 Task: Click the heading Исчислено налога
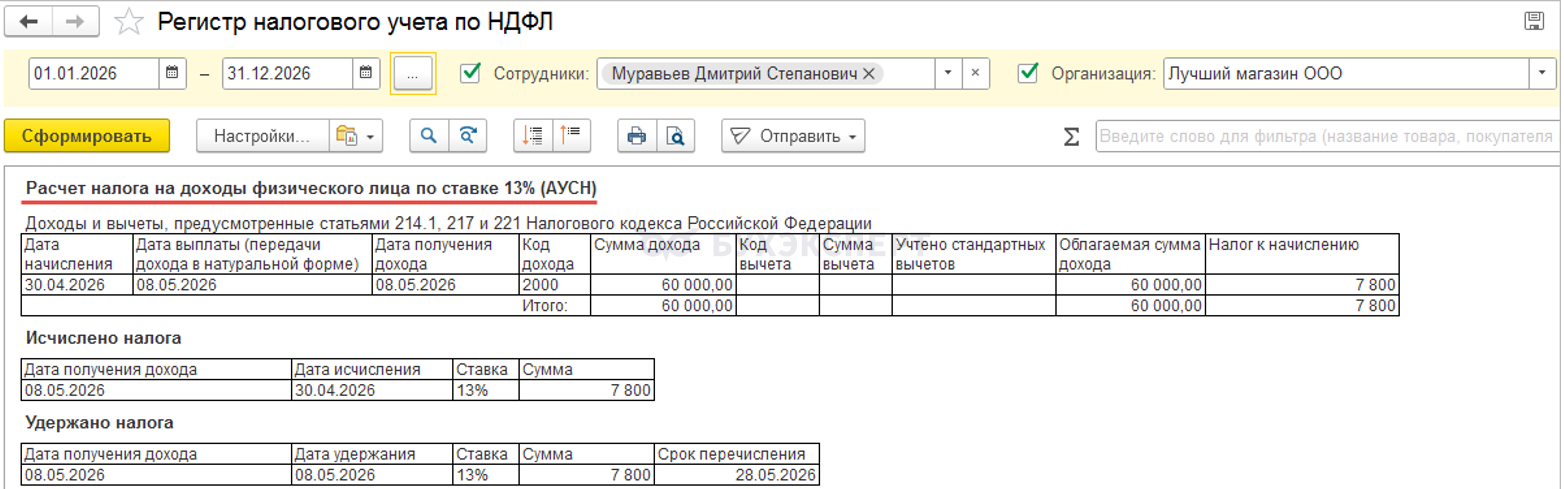tap(104, 338)
